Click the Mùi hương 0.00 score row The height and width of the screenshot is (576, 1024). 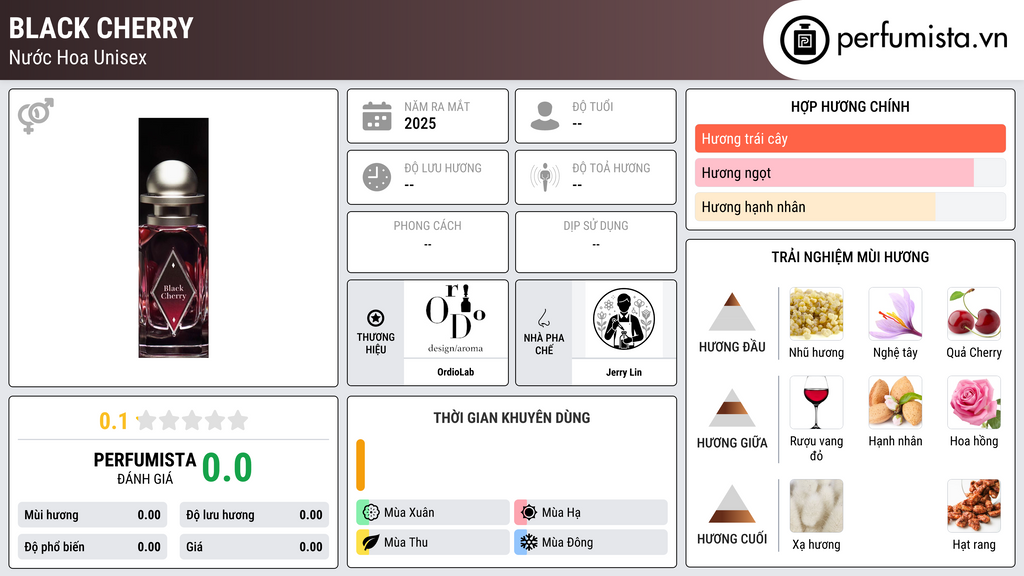pos(93,515)
